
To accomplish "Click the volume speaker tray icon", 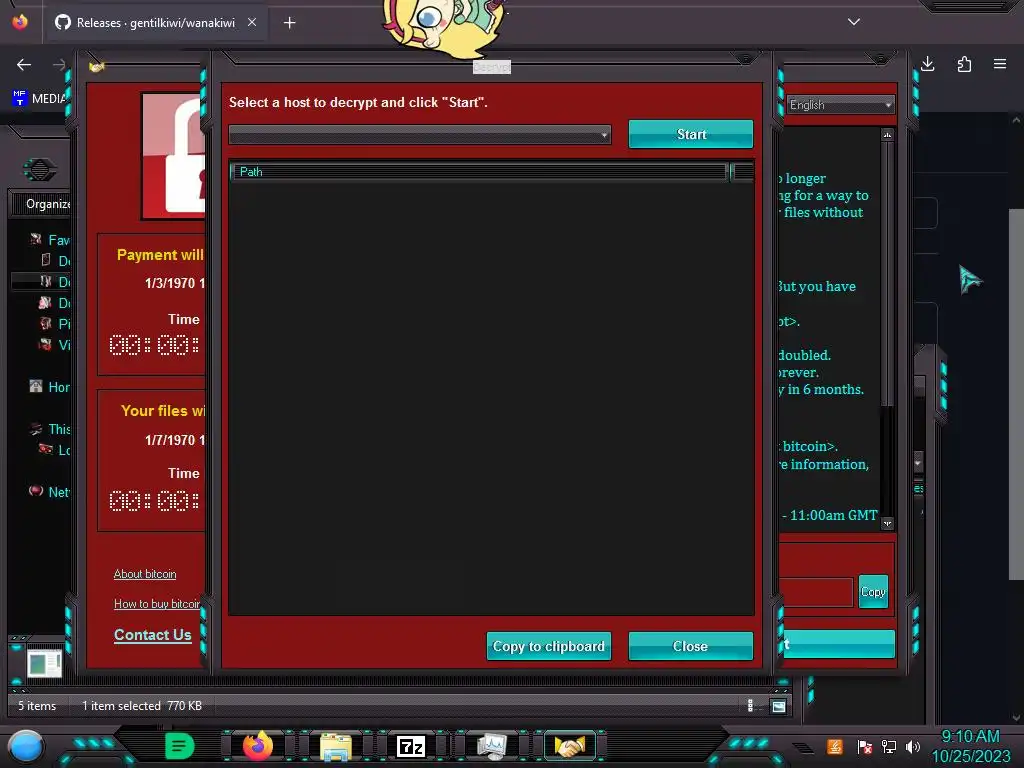I will tap(913, 746).
